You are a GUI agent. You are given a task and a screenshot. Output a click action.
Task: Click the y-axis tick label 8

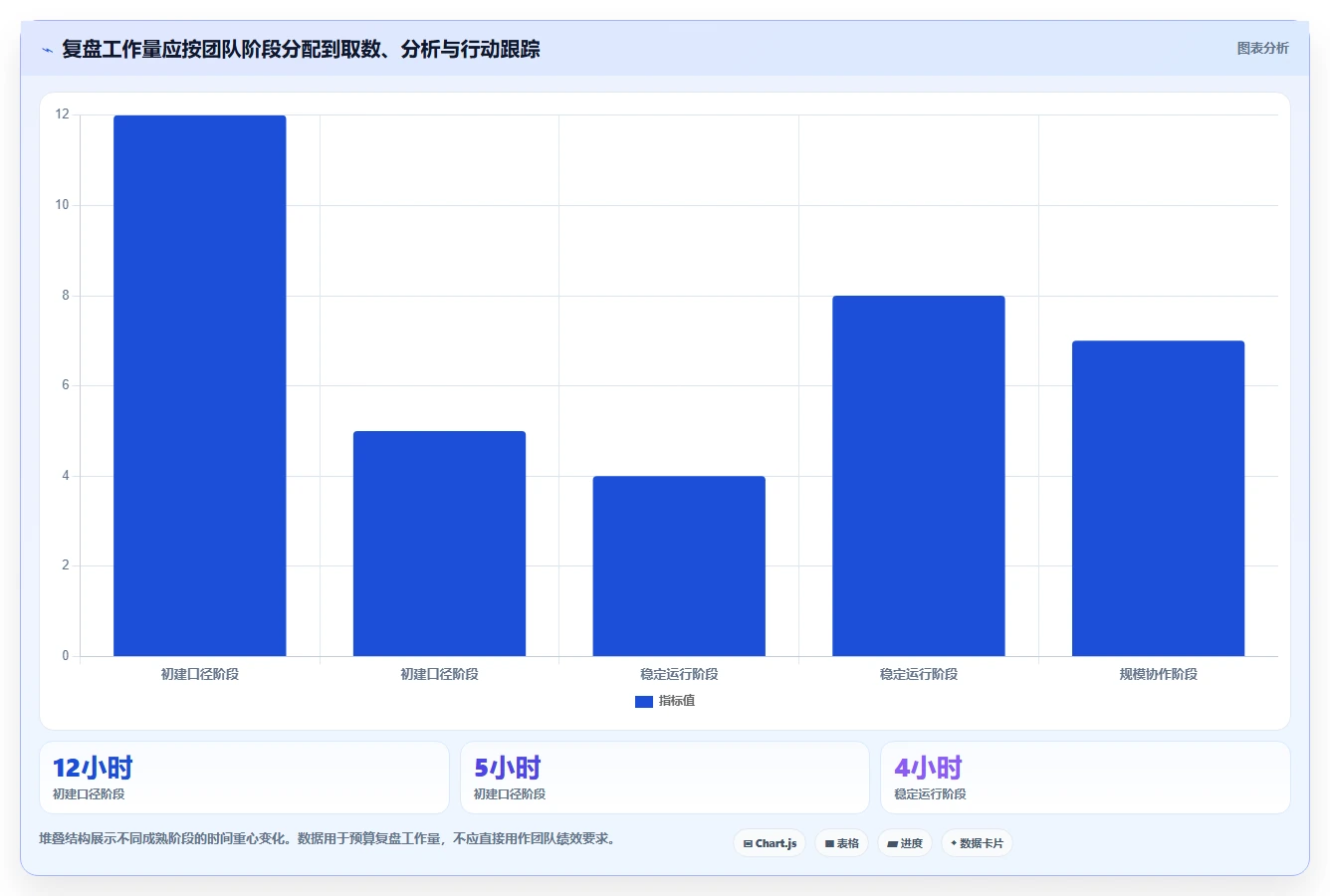66,296
